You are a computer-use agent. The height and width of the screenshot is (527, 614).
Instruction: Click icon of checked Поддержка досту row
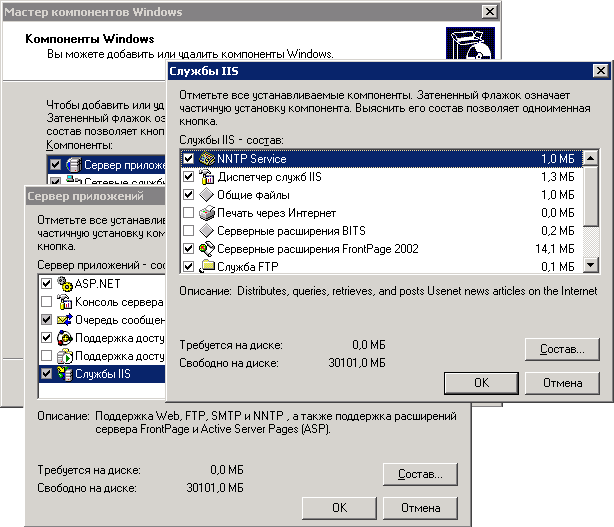65,338
